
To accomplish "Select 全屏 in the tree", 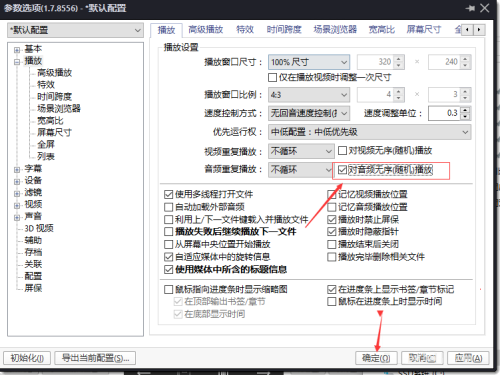I will coord(46,145).
